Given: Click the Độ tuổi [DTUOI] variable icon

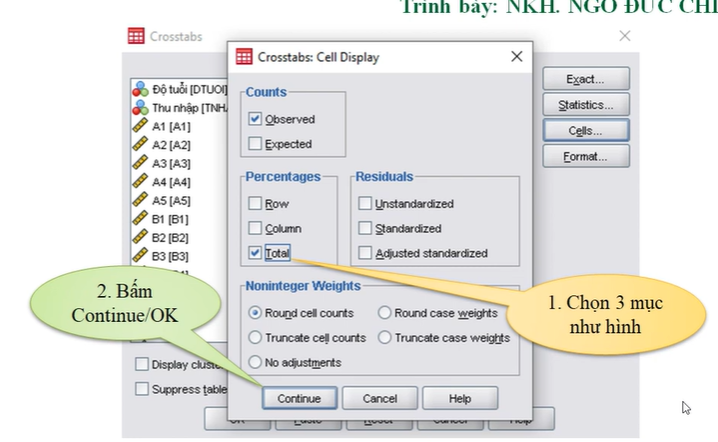Looking at the screenshot, I should click(140, 89).
